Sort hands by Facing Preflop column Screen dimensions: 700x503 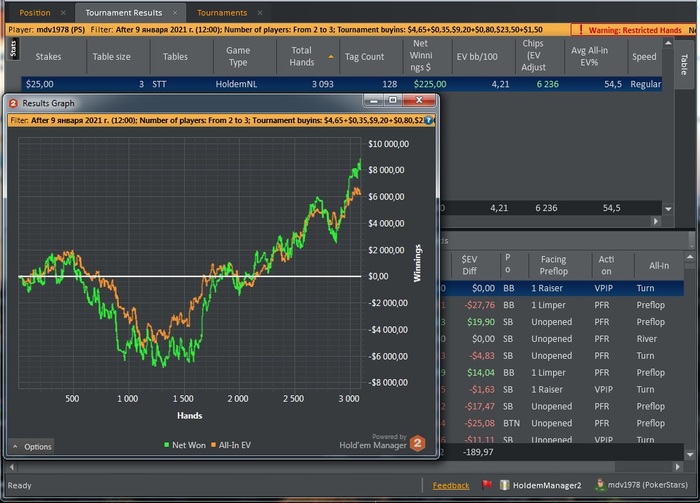[x=554, y=265]
